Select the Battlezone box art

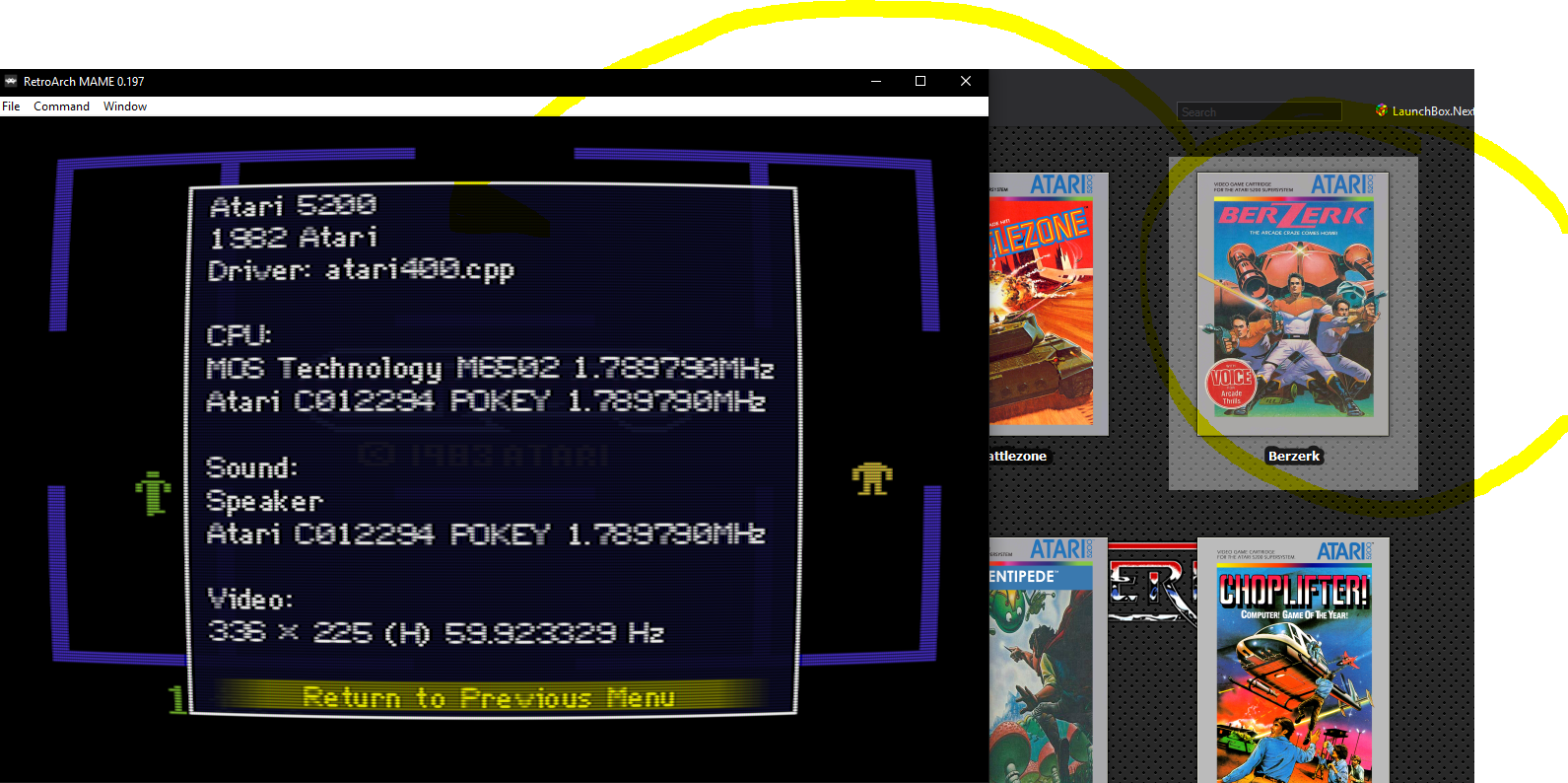pyautogui.click(x=1049, y=304)
